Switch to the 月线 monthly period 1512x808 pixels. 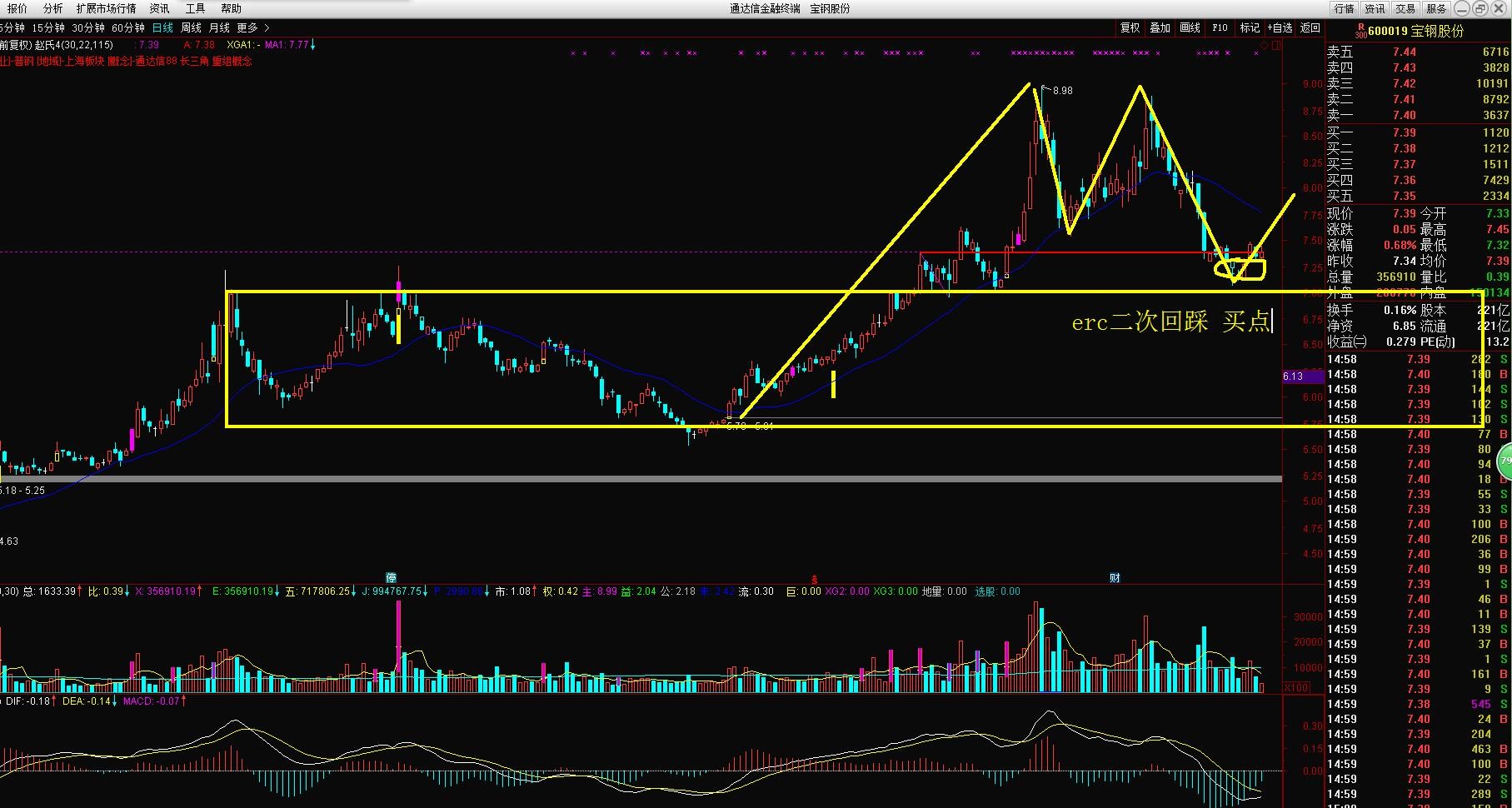[219, 27]
